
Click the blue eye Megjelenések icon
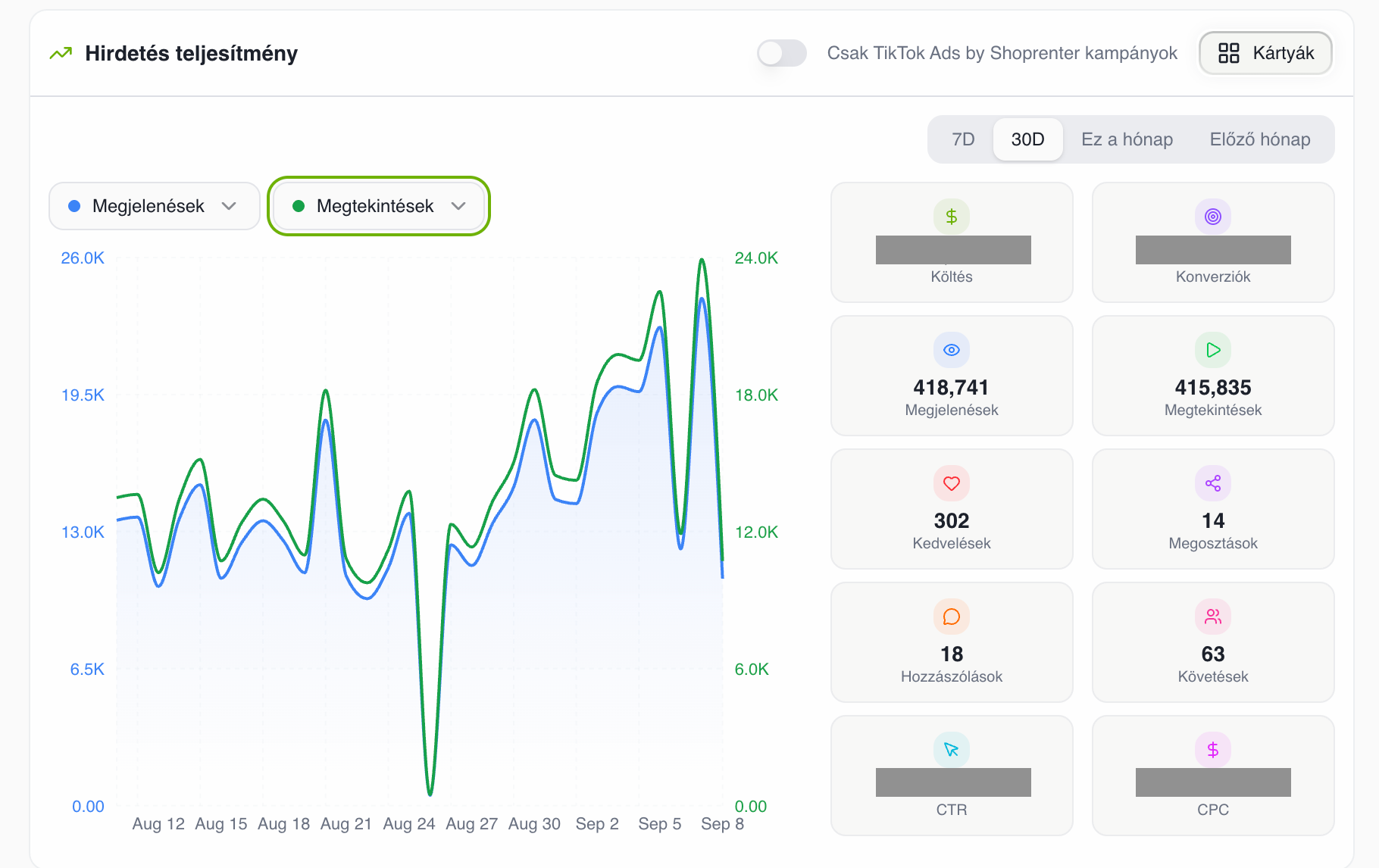952,350
